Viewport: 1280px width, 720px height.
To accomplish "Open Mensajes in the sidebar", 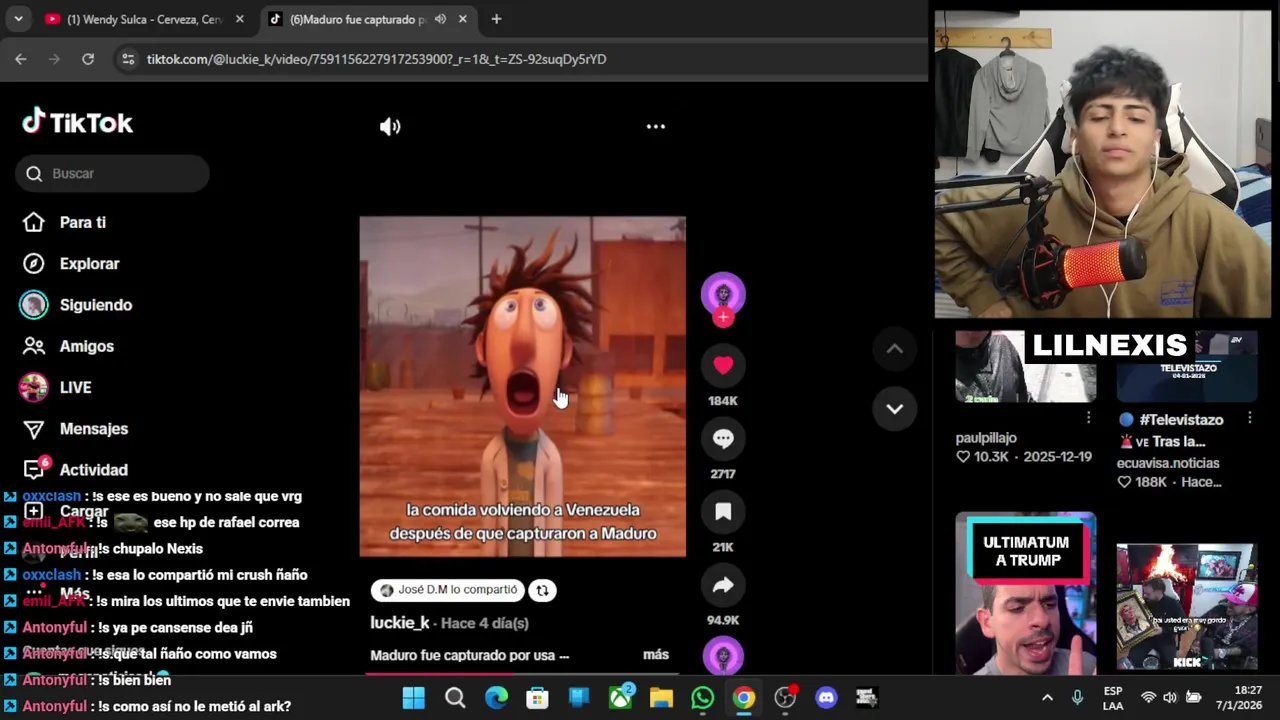I will click(75, 429).
